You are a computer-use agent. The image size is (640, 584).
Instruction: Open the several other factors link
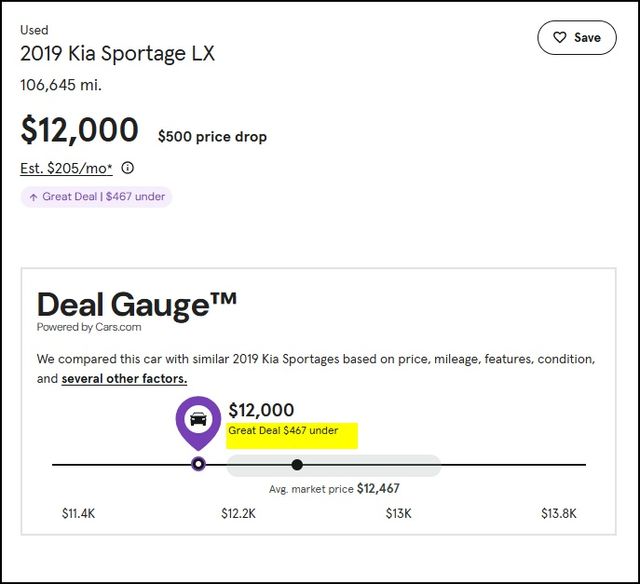124,379
